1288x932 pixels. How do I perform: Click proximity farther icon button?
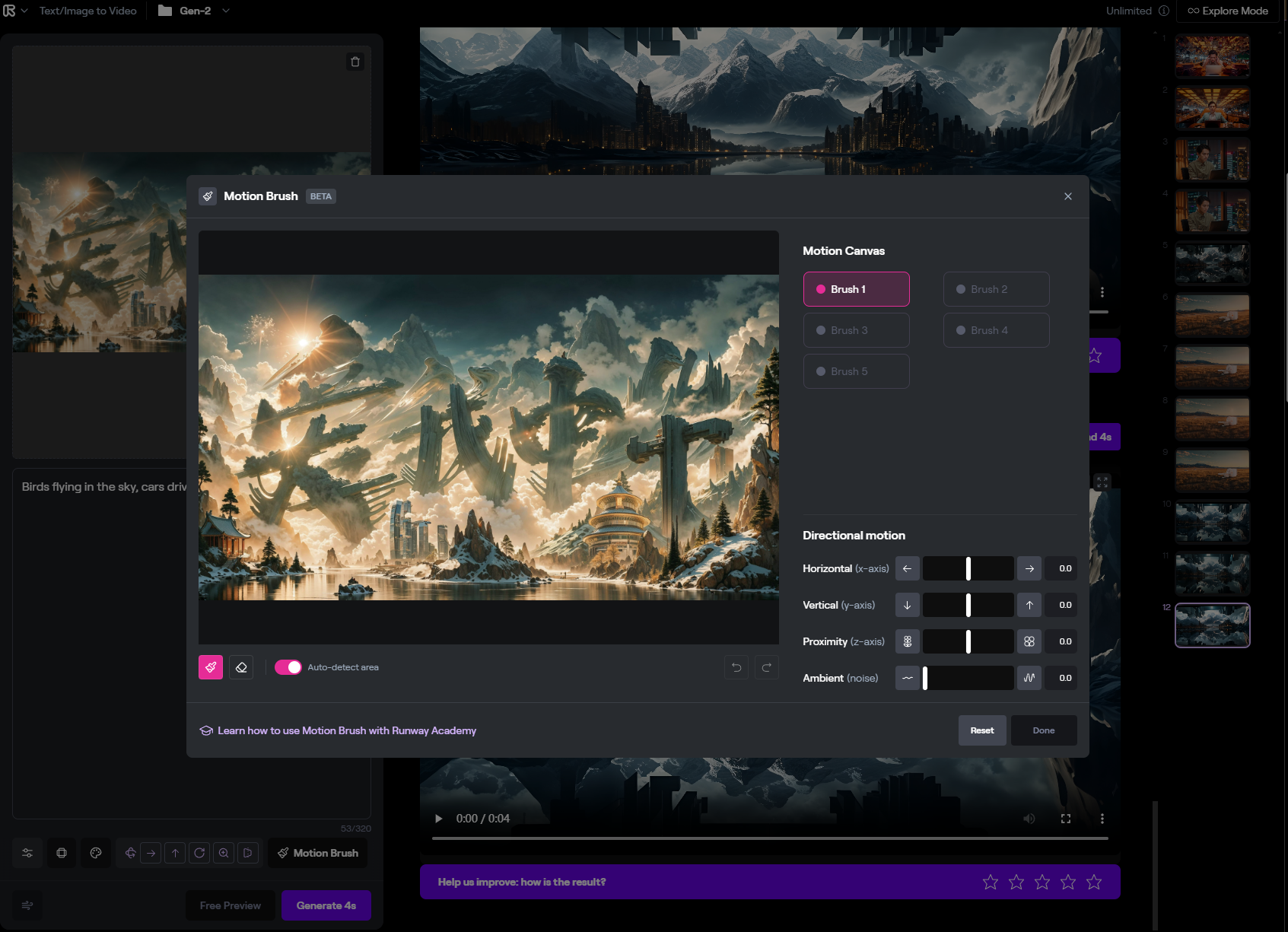[908, 641]
